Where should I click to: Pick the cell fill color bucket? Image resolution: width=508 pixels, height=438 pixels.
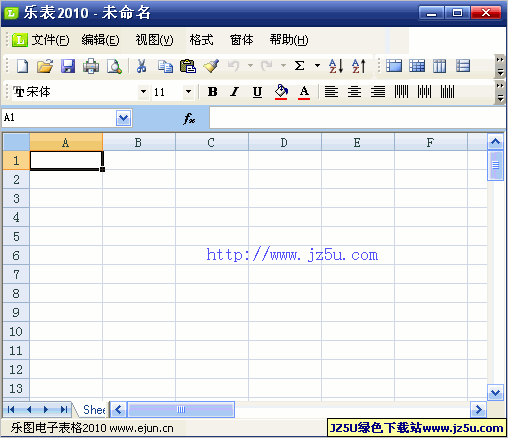[281, 92]
